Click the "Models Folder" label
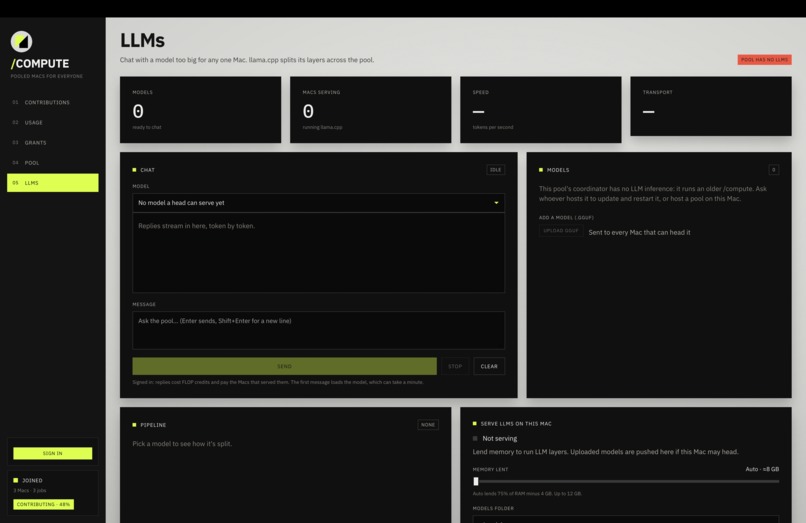Viewport: 806px width, 523px height. (x=493, y=508)
